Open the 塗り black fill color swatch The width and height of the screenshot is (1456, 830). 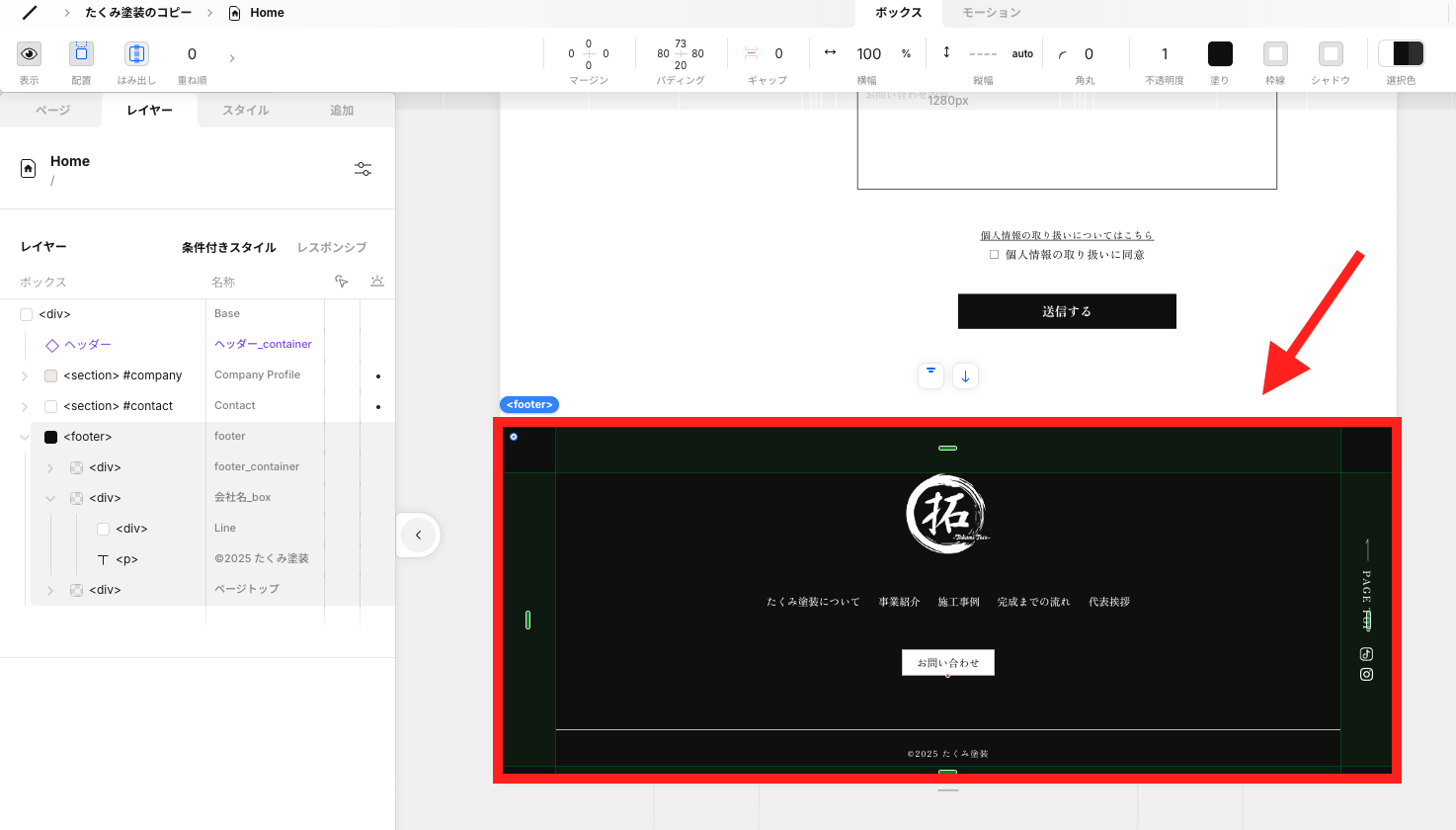coord(1220,53)
